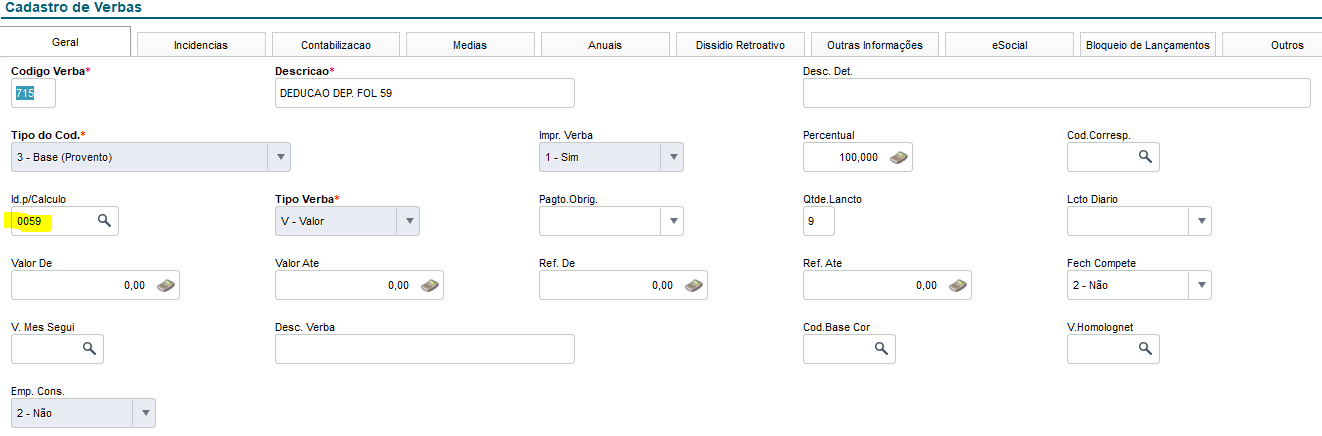Expand the Impr. Verba dropdown

tap(672, 157)
